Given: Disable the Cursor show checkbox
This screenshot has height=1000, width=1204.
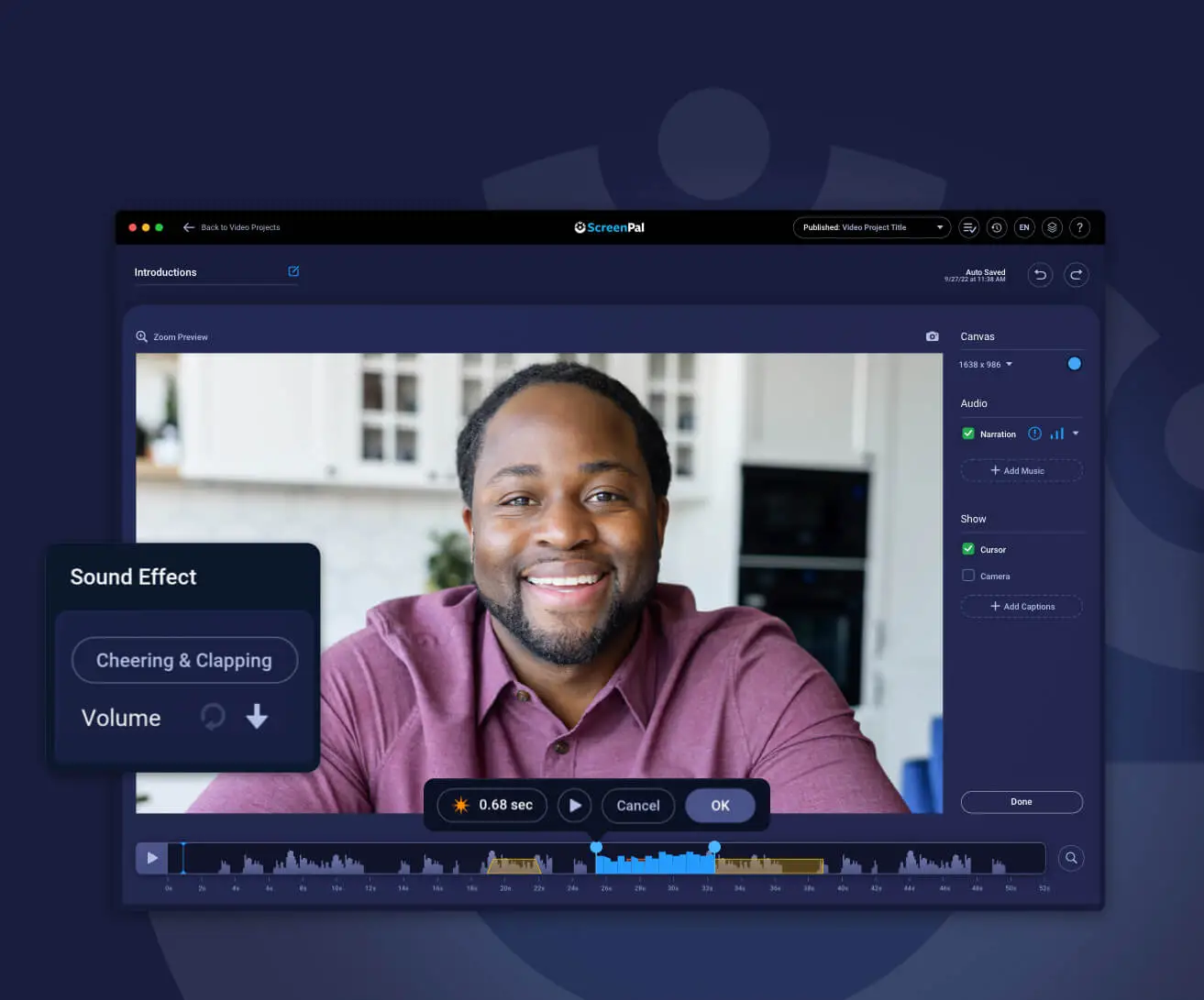Looking at the screenshot, I should (967, 549).
